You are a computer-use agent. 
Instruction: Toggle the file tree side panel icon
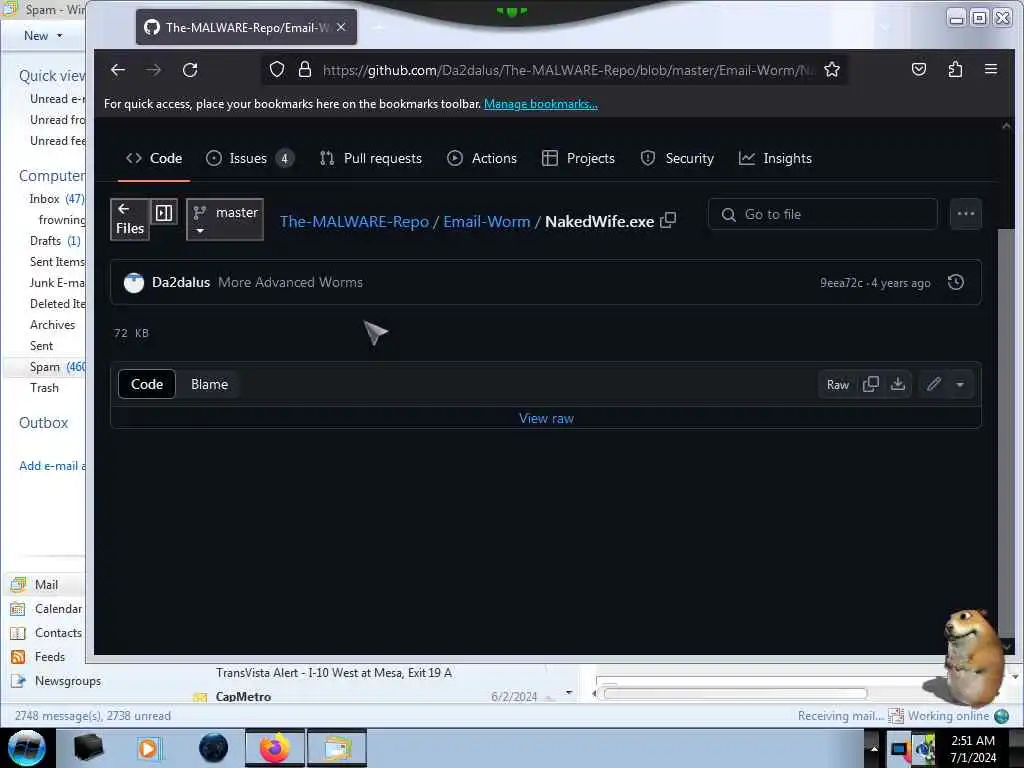click(x=164, y=212)
